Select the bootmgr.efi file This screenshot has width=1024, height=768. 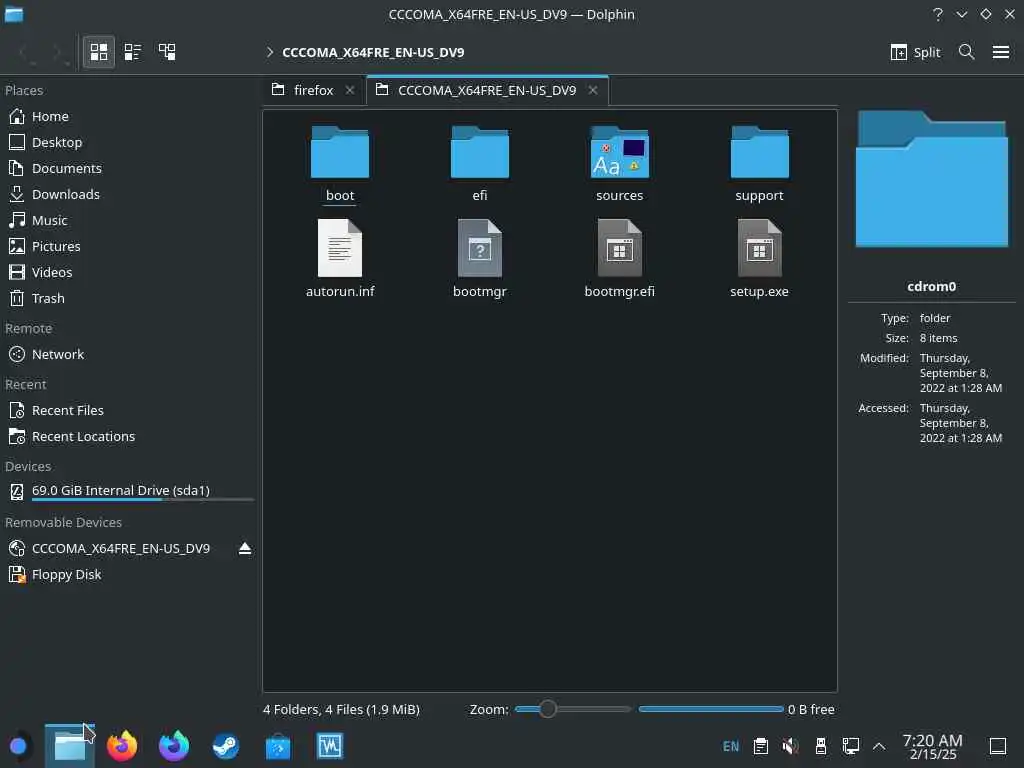click(619, 259)
